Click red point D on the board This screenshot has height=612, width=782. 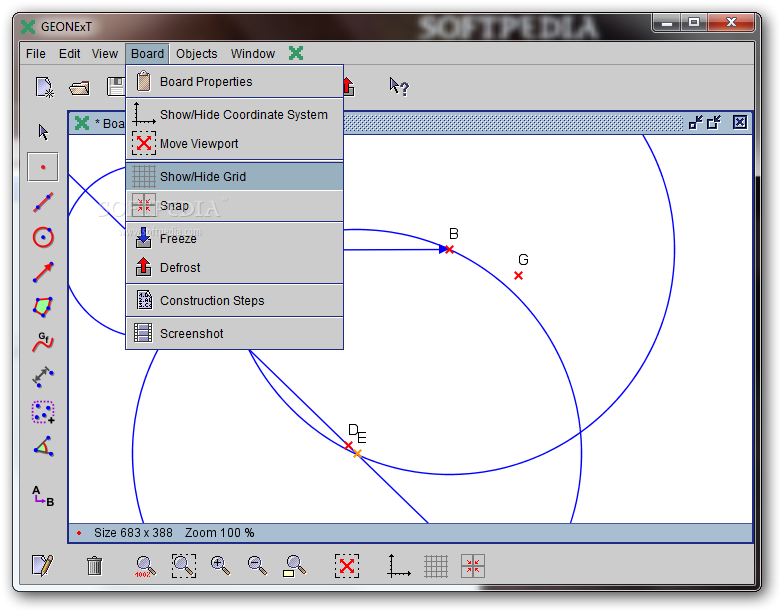coord(349,445)
